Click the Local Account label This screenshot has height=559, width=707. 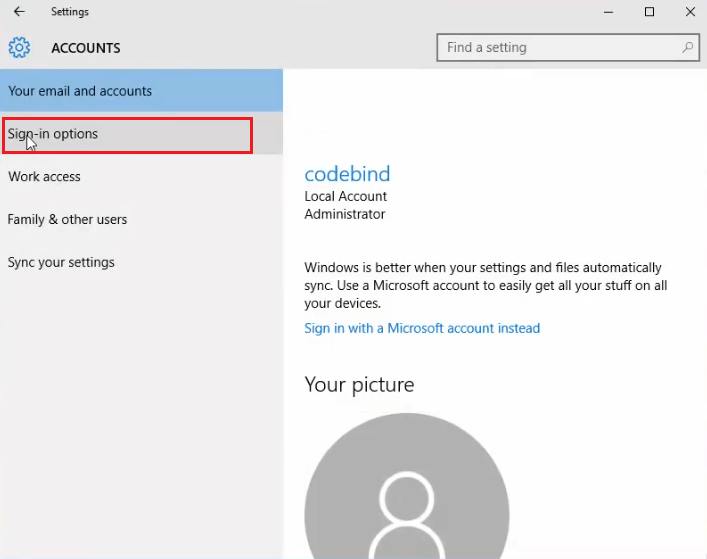pos(345,196)
